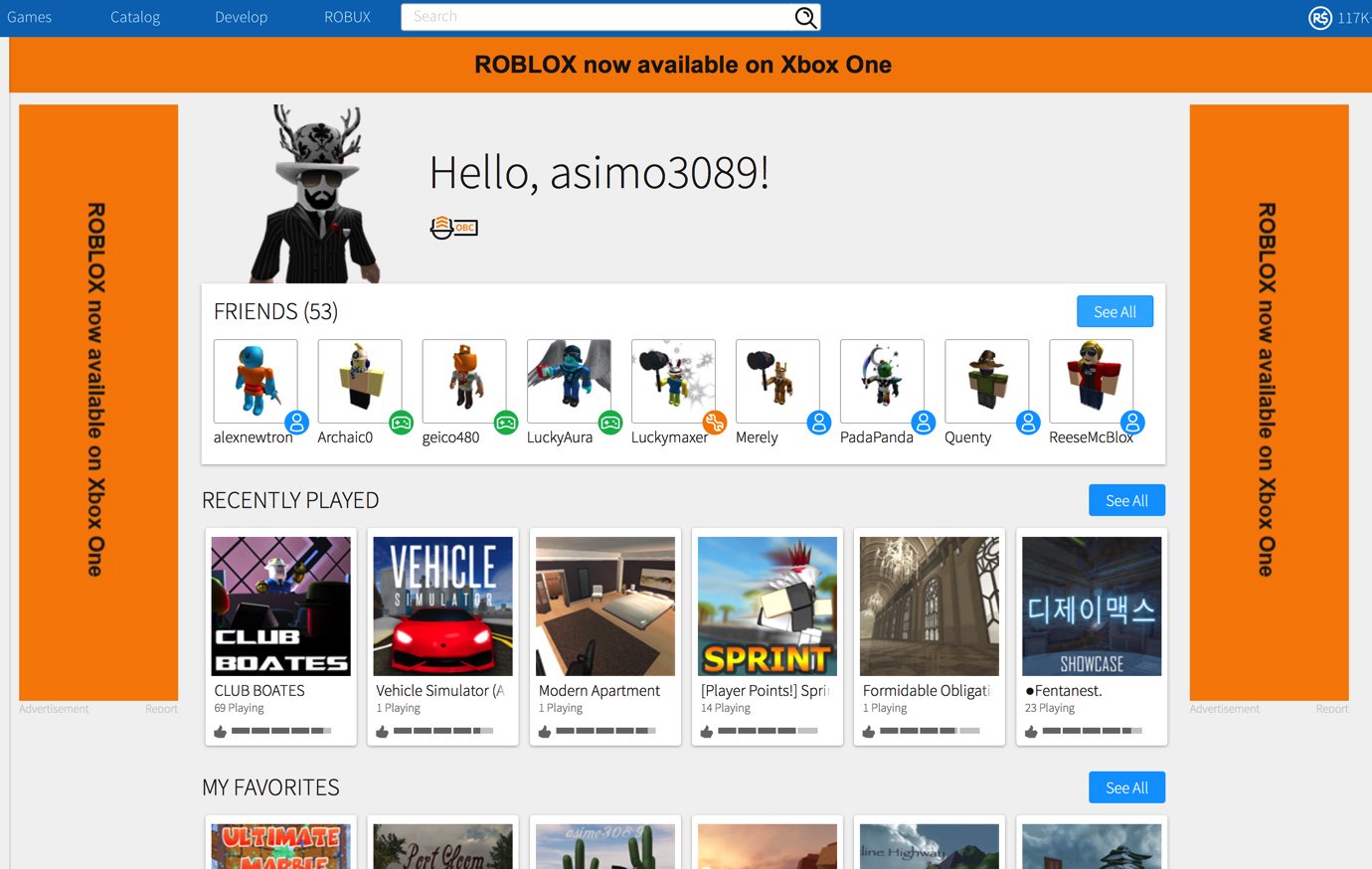The height and width of the screenshot is (869, 1372).
Task: Click CLUB BOATES rating bar
Action: [281, 731]
